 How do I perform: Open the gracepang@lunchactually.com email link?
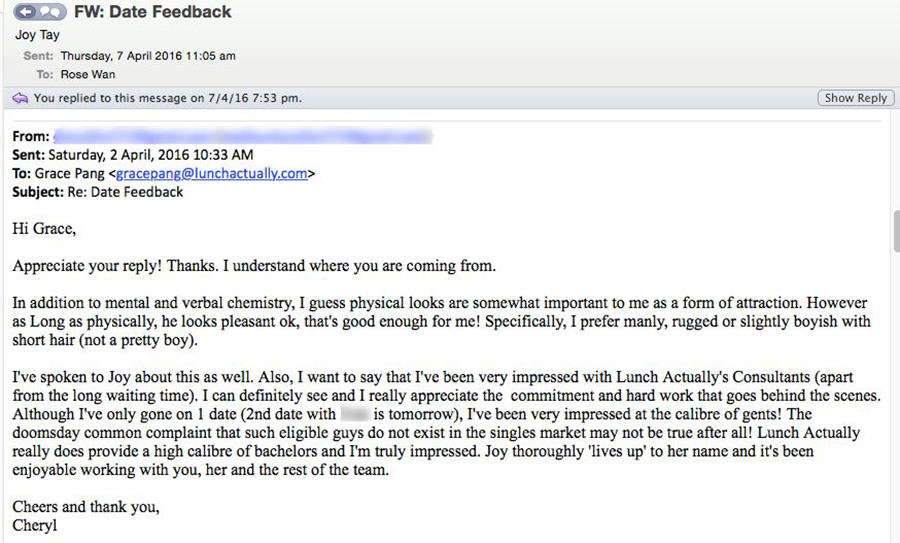212,173
